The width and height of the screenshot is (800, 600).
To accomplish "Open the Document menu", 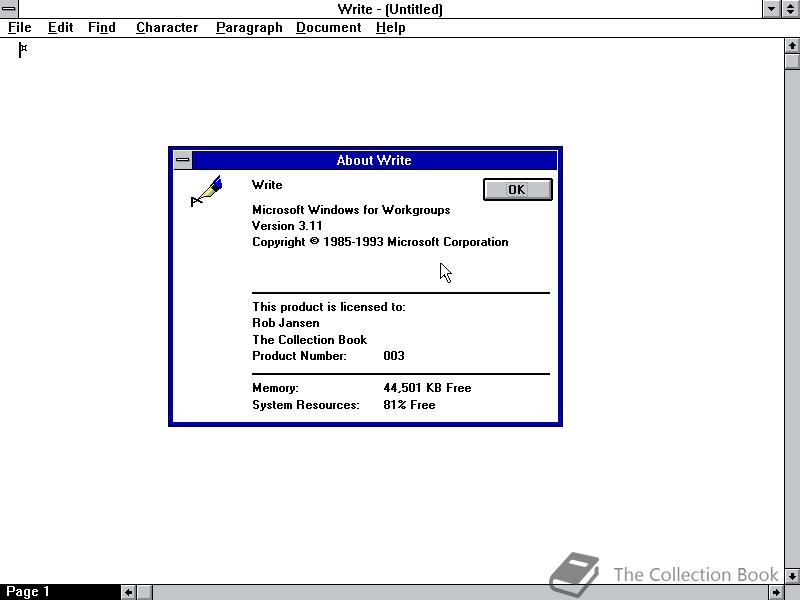I will tap(329, 28).
